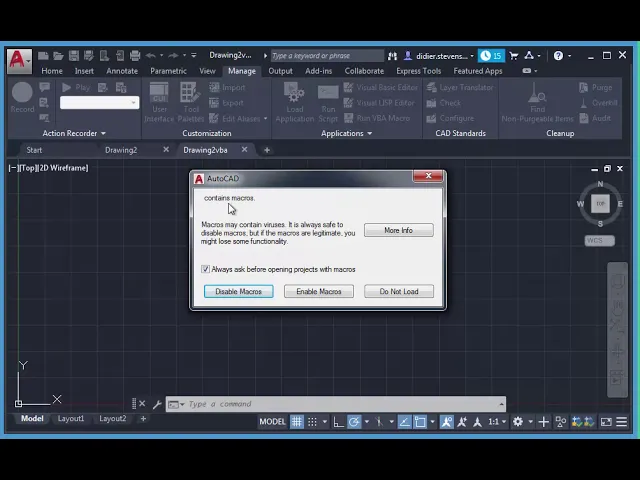Click Find Non-Purgeable Items
The image size is (640, 480).
(x=538, y=102)
